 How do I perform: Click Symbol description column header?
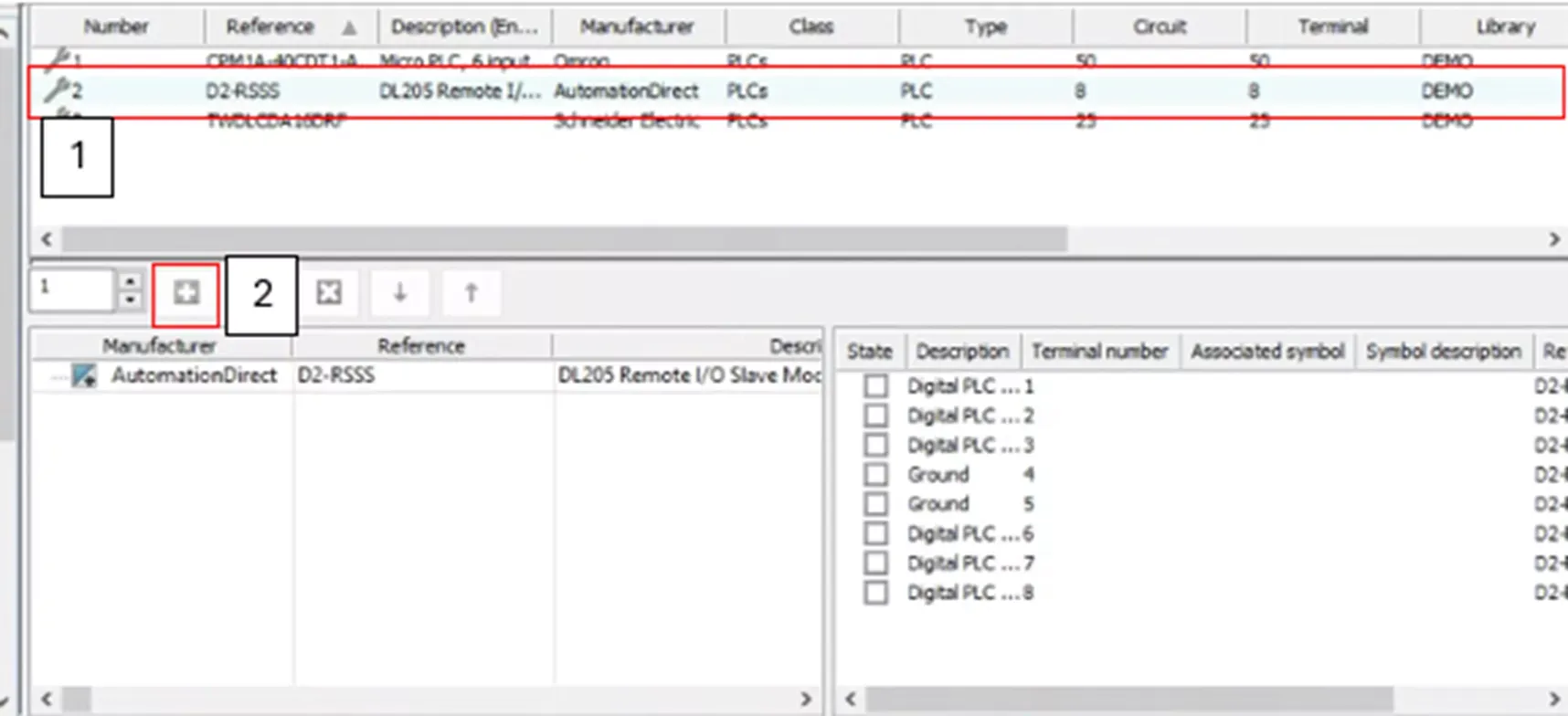[1444, 352]
